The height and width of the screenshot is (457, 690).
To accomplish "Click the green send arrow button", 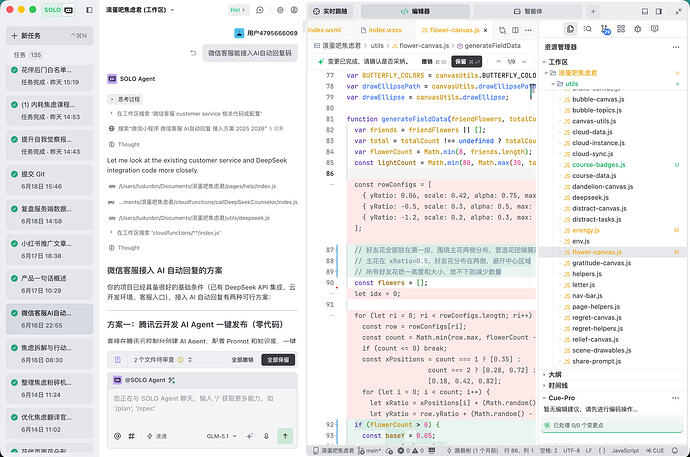I will pos(285,436).
